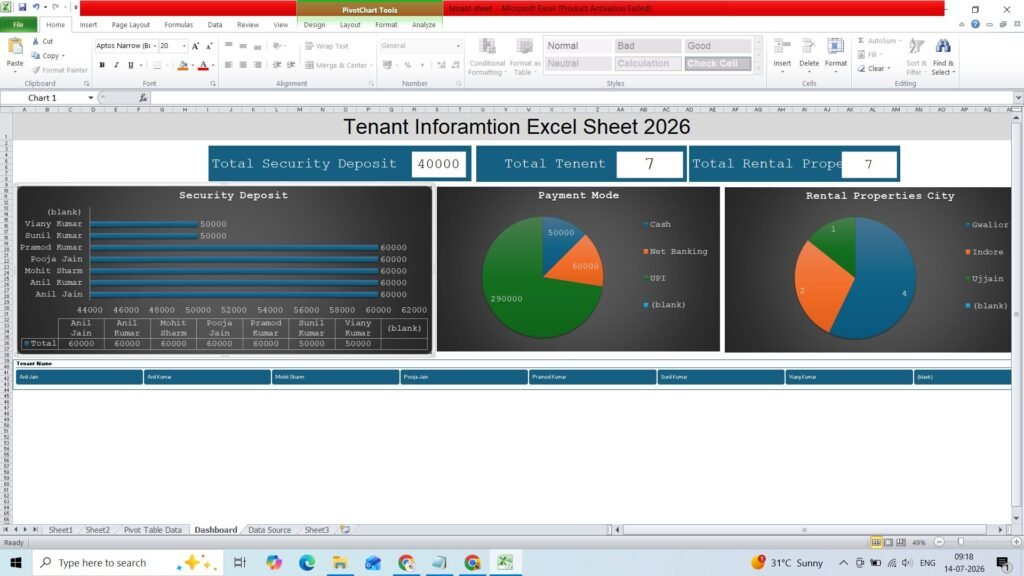Apply the Normal cell style

[577, 46]
